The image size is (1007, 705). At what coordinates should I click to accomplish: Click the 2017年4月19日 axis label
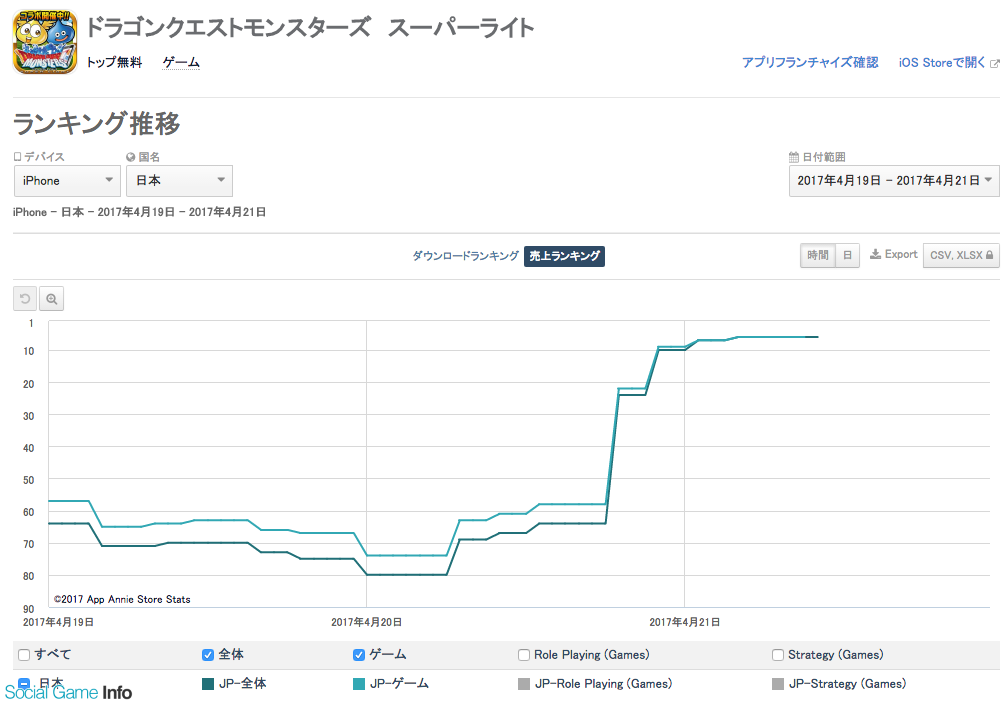58,622
